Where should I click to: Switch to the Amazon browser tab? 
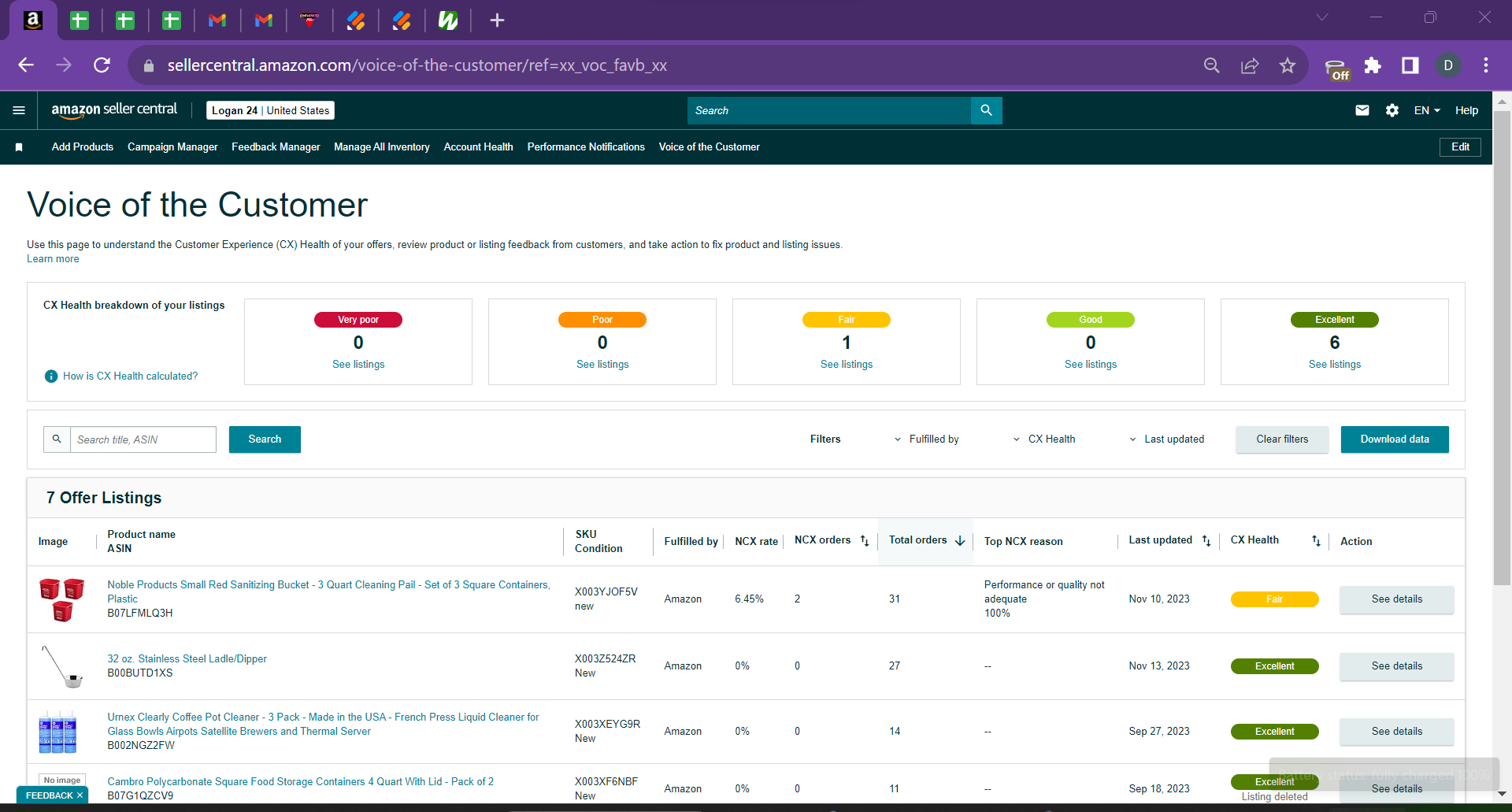pos(33,20)
